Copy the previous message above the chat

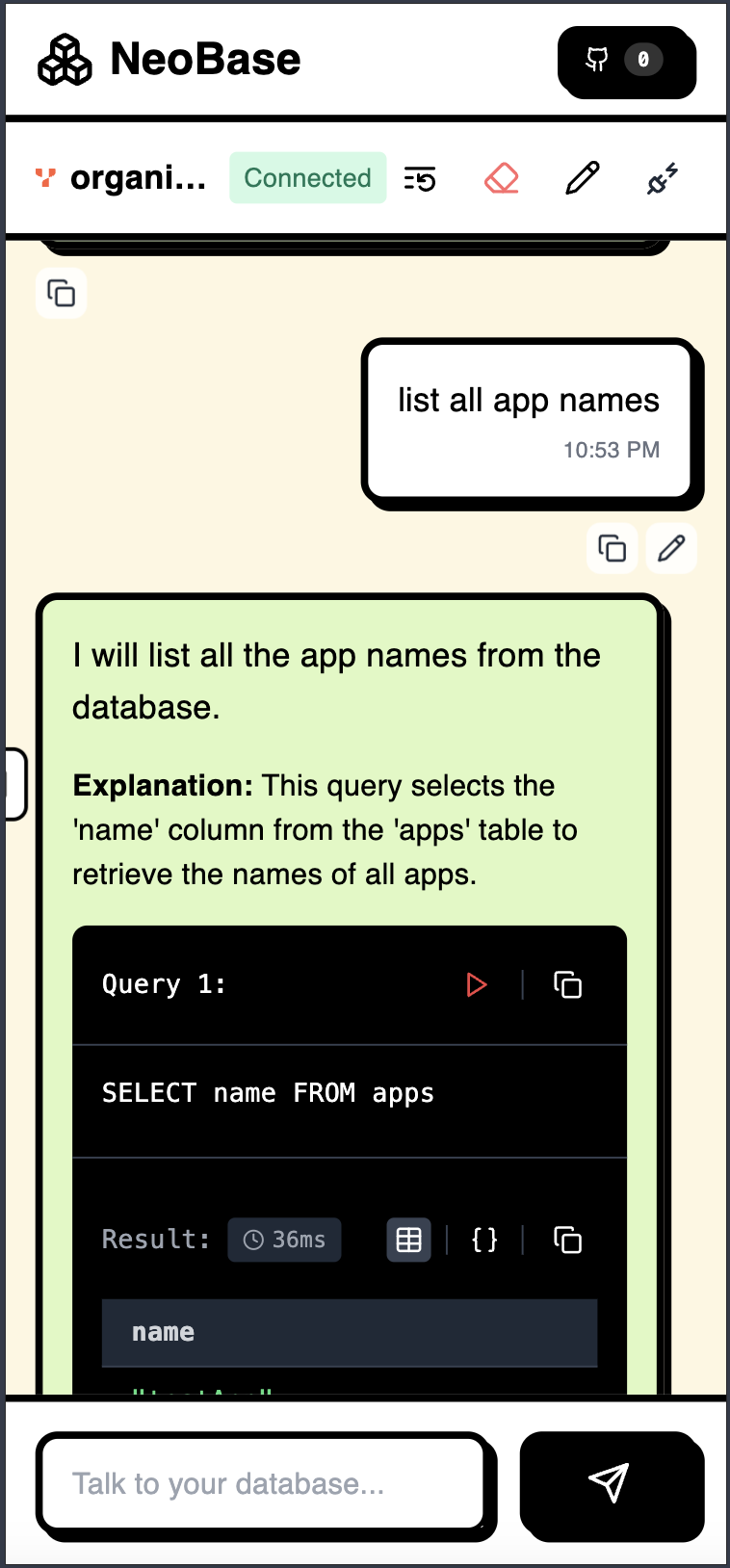click(62, 293)
